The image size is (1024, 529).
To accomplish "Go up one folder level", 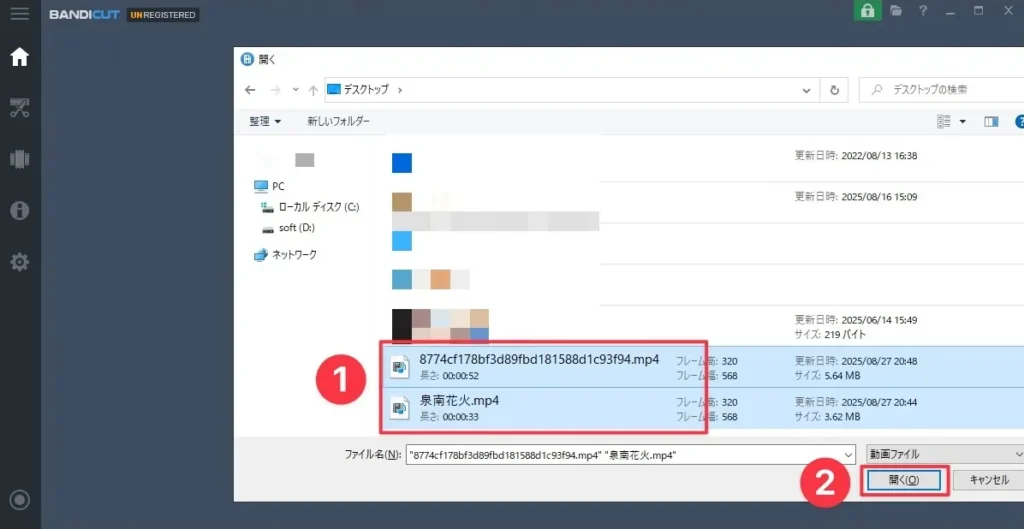I will tap(313, 90).
